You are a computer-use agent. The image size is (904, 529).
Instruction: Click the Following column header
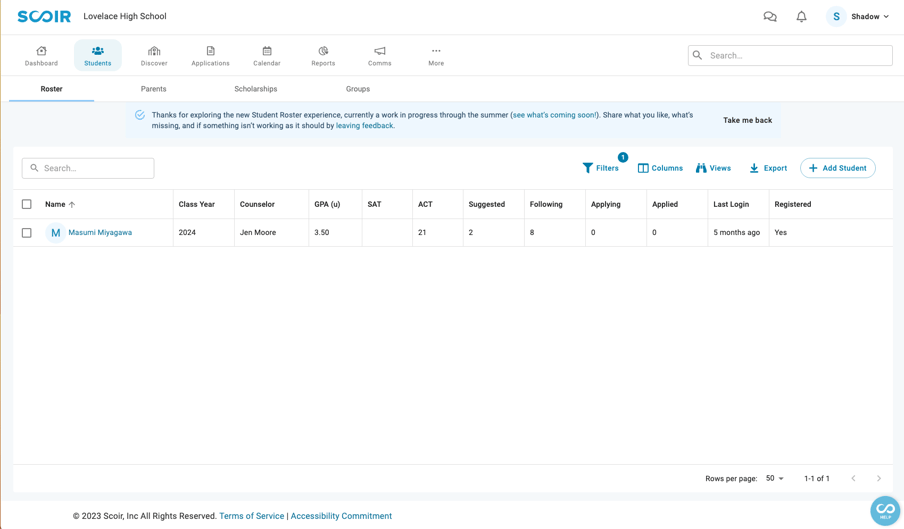point(546,205)
